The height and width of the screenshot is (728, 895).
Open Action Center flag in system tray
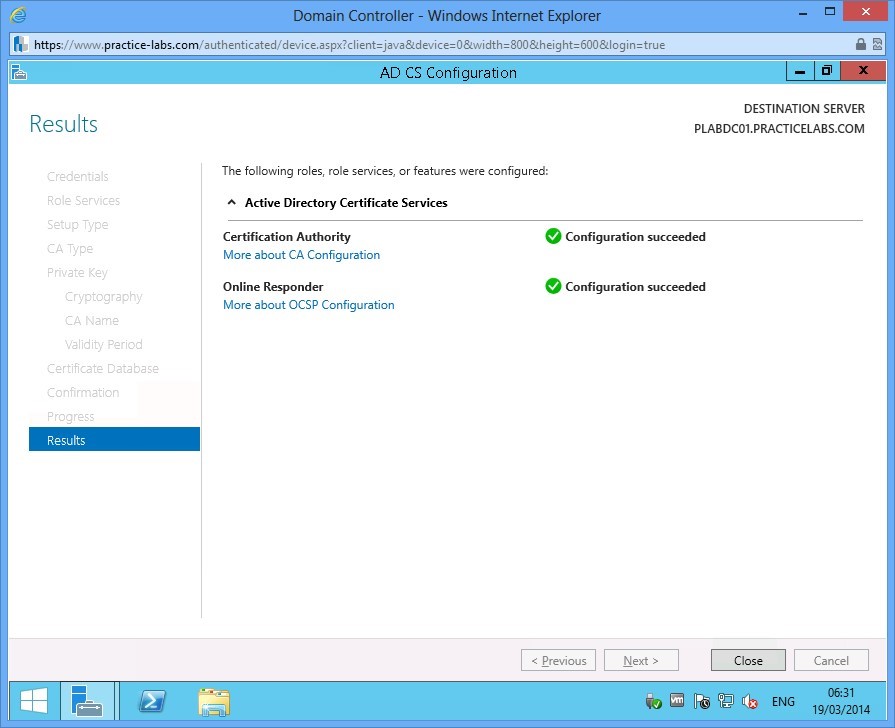703,701
